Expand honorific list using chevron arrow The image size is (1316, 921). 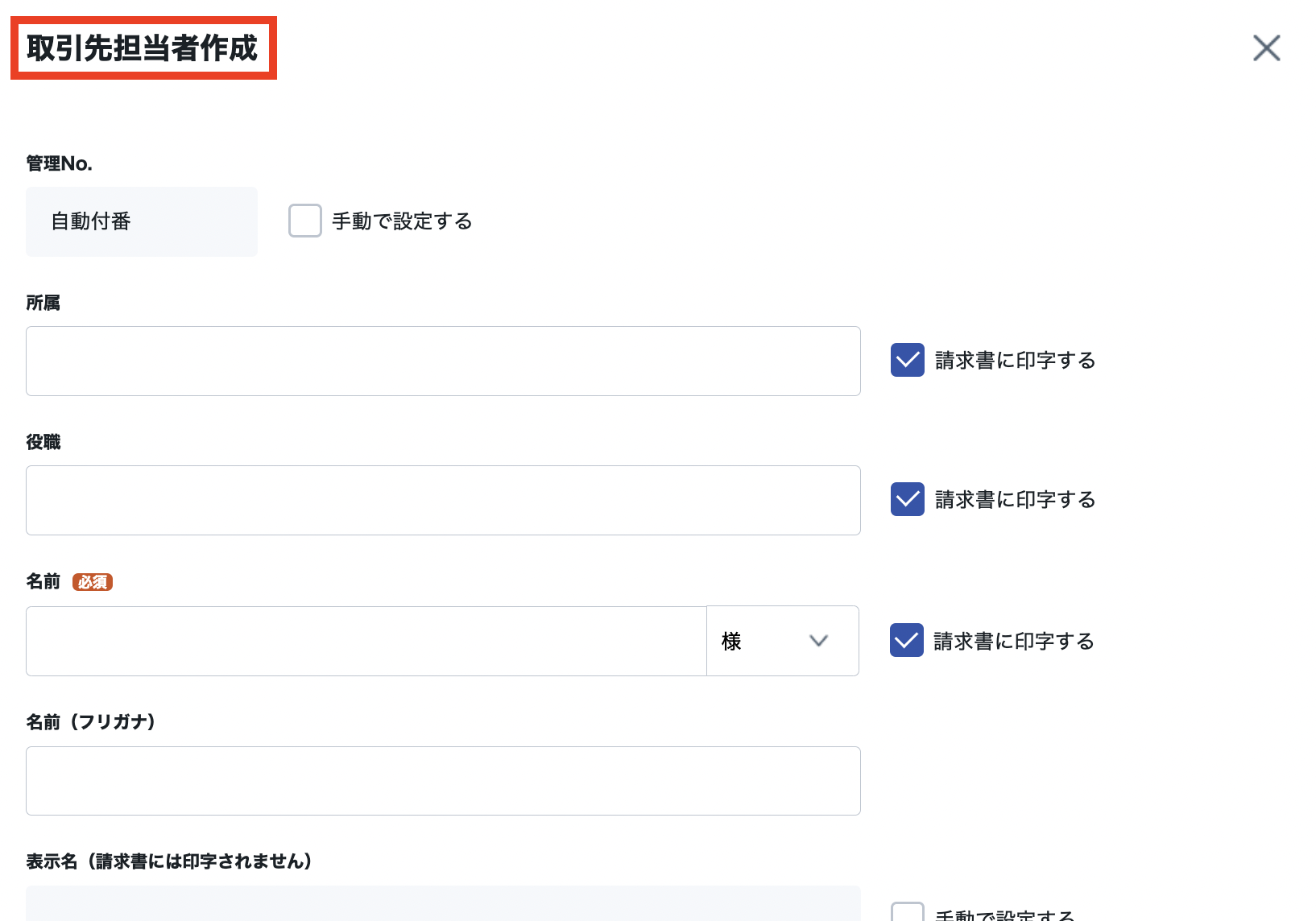click(x=819, y=641)
